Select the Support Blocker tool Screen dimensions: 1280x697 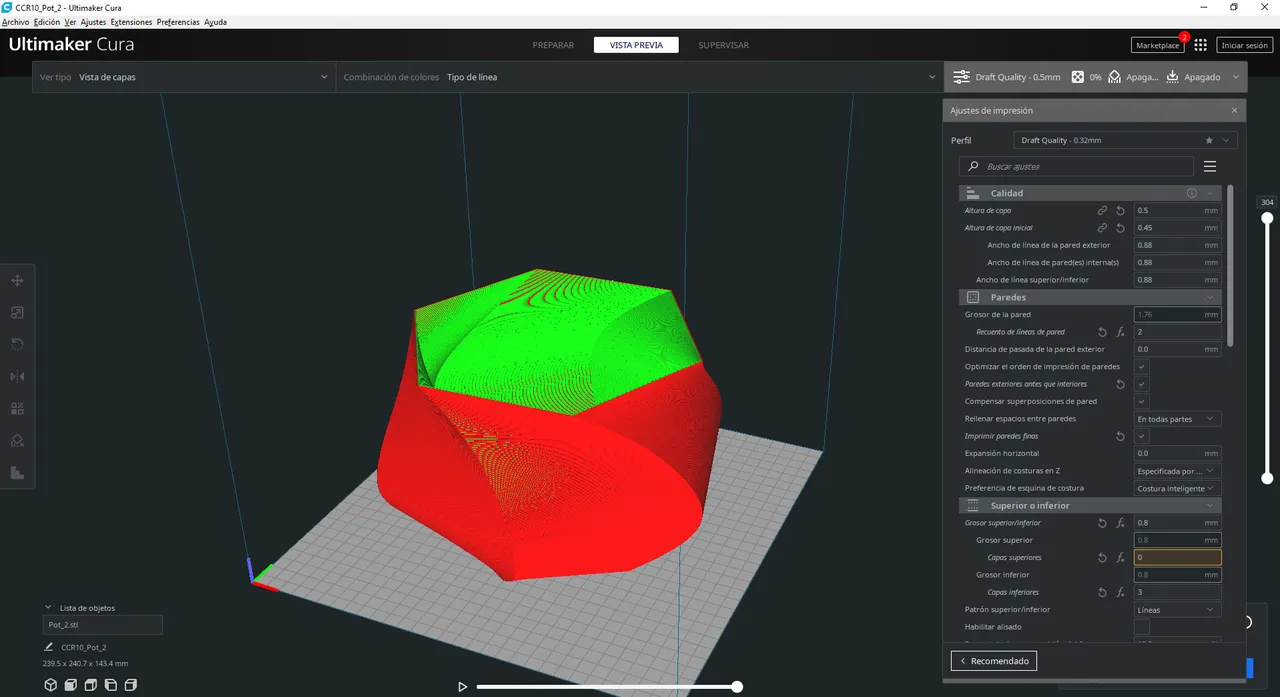click(x=17, y=440)
